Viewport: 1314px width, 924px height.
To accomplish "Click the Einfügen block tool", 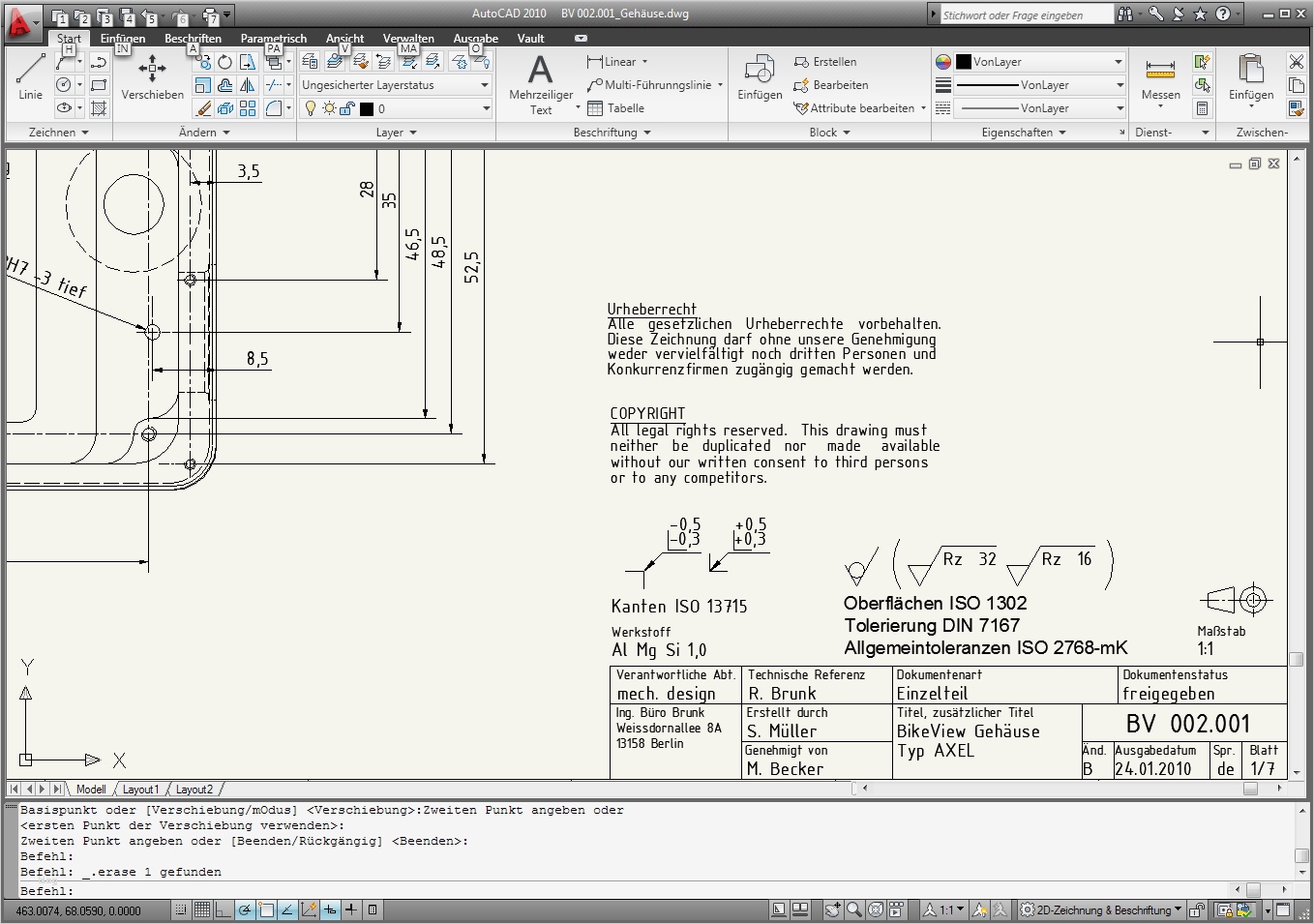I will pos(759,77).
